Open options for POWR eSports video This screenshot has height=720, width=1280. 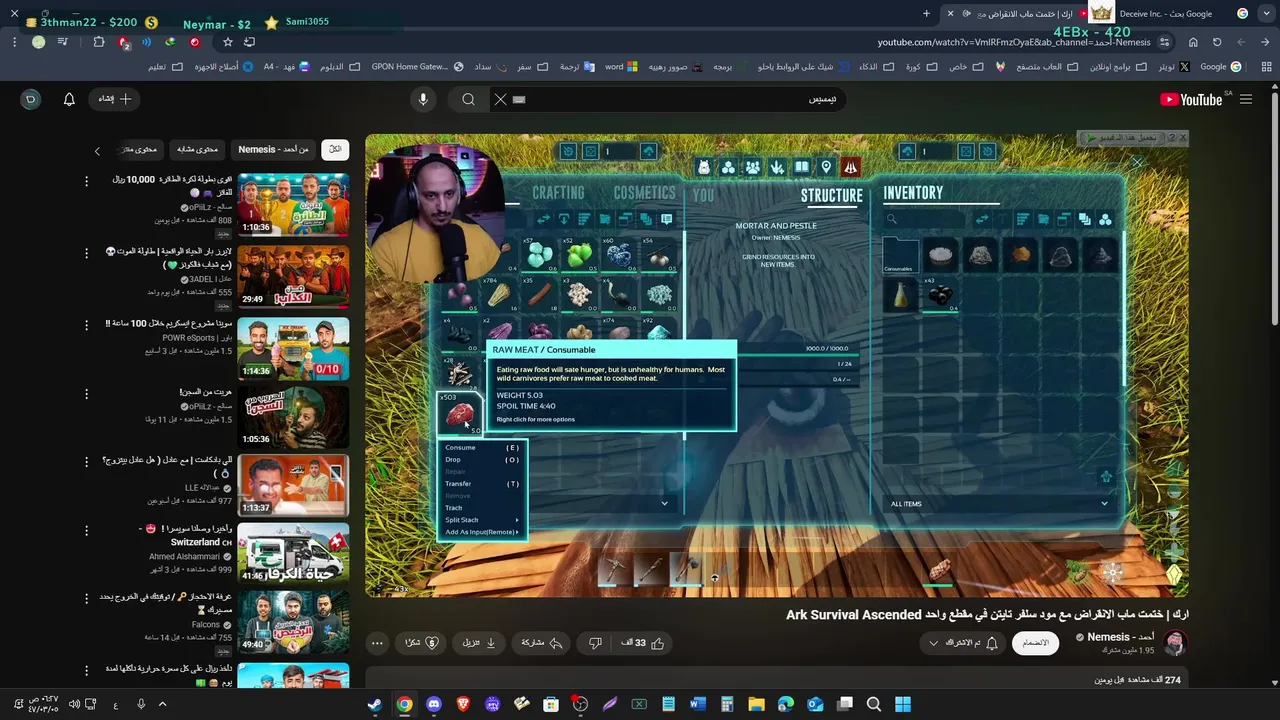[x=86, y=325]
